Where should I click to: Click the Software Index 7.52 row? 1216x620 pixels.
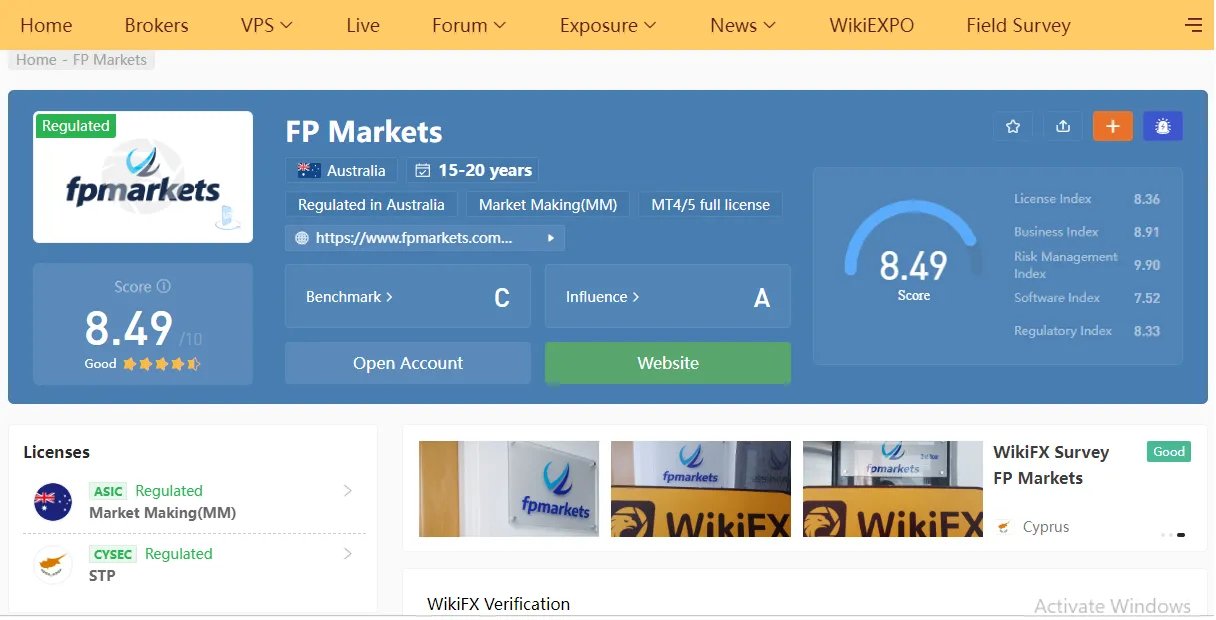click(1087, 298)
